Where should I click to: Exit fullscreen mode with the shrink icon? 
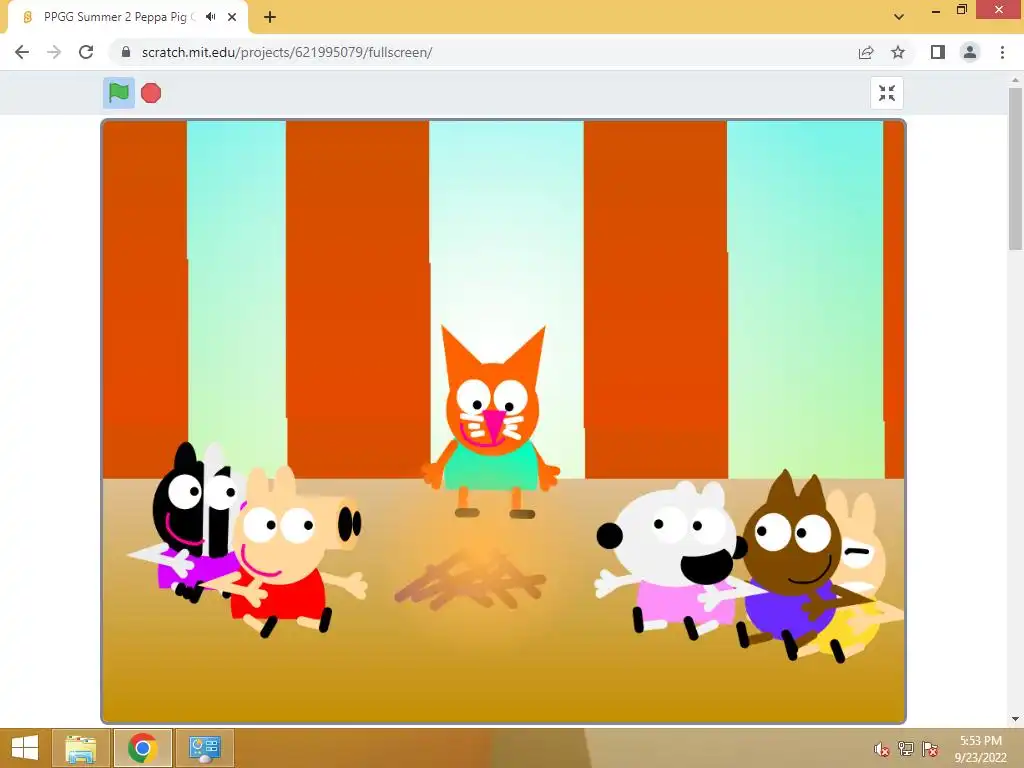pyautogui.click(x=887, y=93)
